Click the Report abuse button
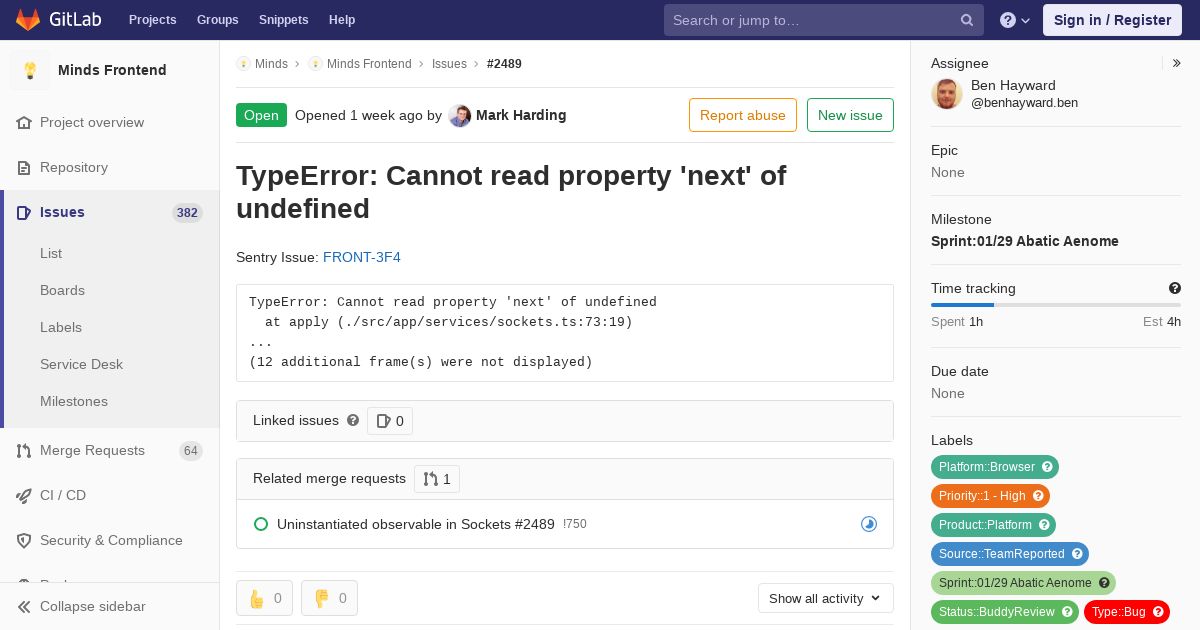1200x630 pixels. pos(743,115)
